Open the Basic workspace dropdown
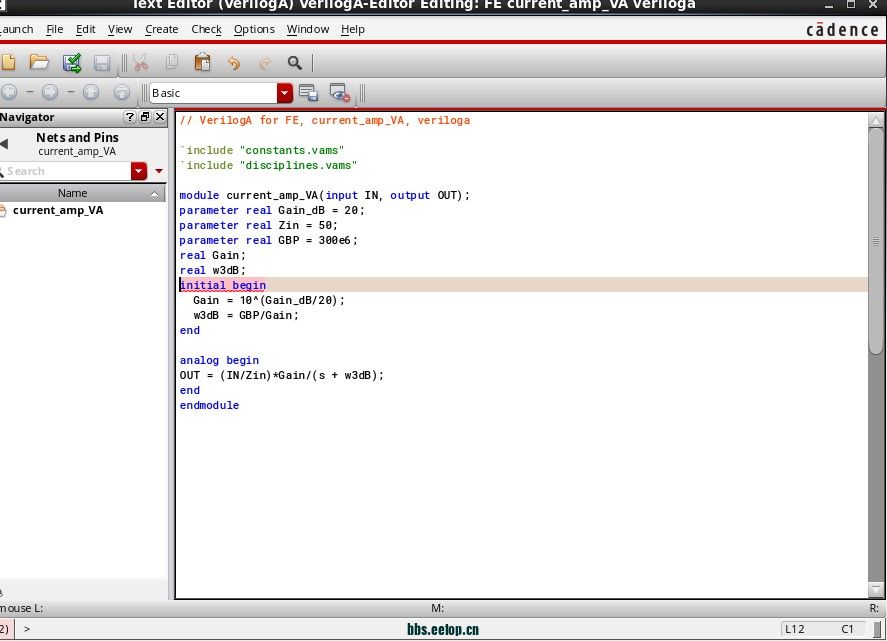Image resolution: width=887 pixels, height=641 pixels. pyautogui.click(x=285, y=93)
